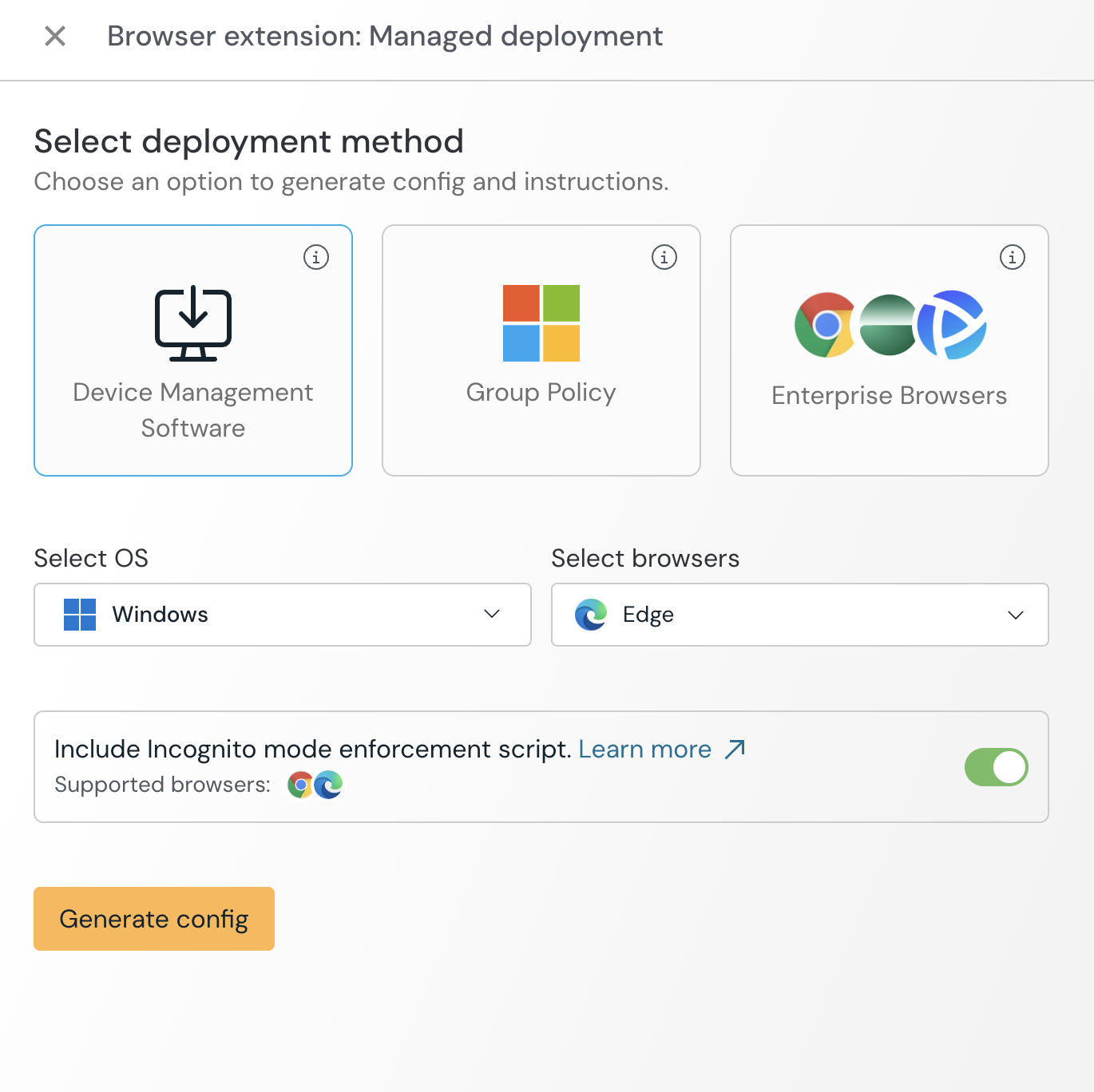Show info for Enterprise Browsers option
1094x1092 pixels.
(1013, 257)
